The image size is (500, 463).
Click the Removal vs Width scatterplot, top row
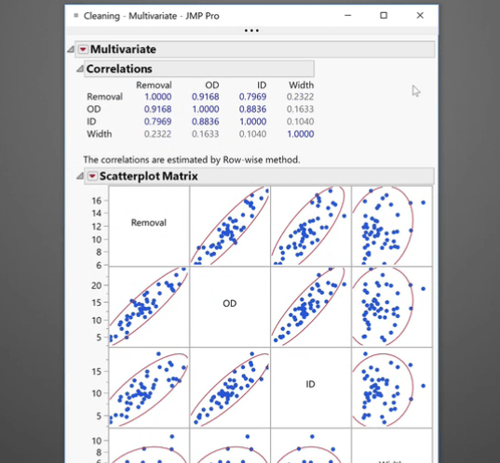tap(392, 226)
